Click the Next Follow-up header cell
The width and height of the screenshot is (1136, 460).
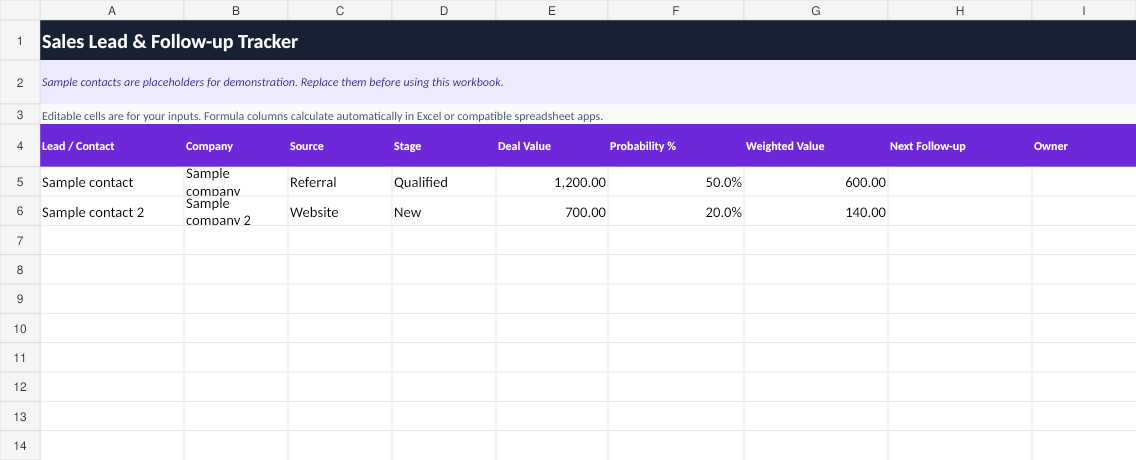tap(960, 146)
